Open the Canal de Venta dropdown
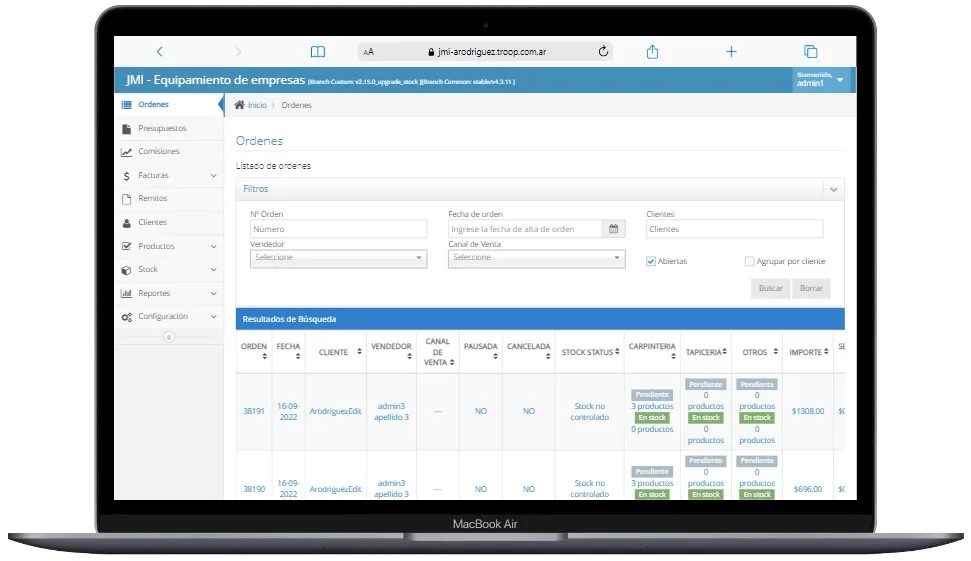971x561 pixels. pyautogui.click(x=536, y=258)
